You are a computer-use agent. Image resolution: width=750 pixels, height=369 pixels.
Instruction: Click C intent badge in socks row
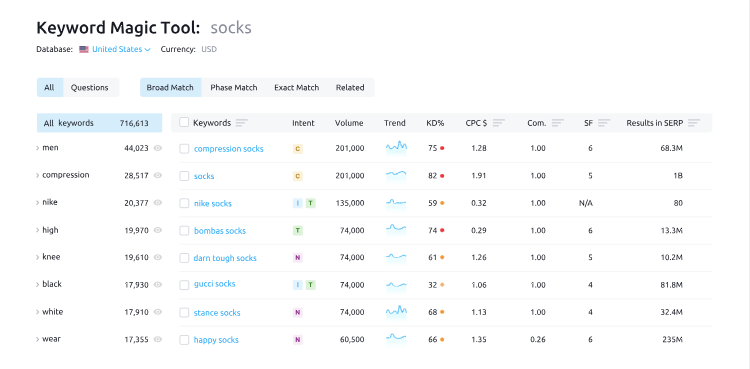(298, 176)
